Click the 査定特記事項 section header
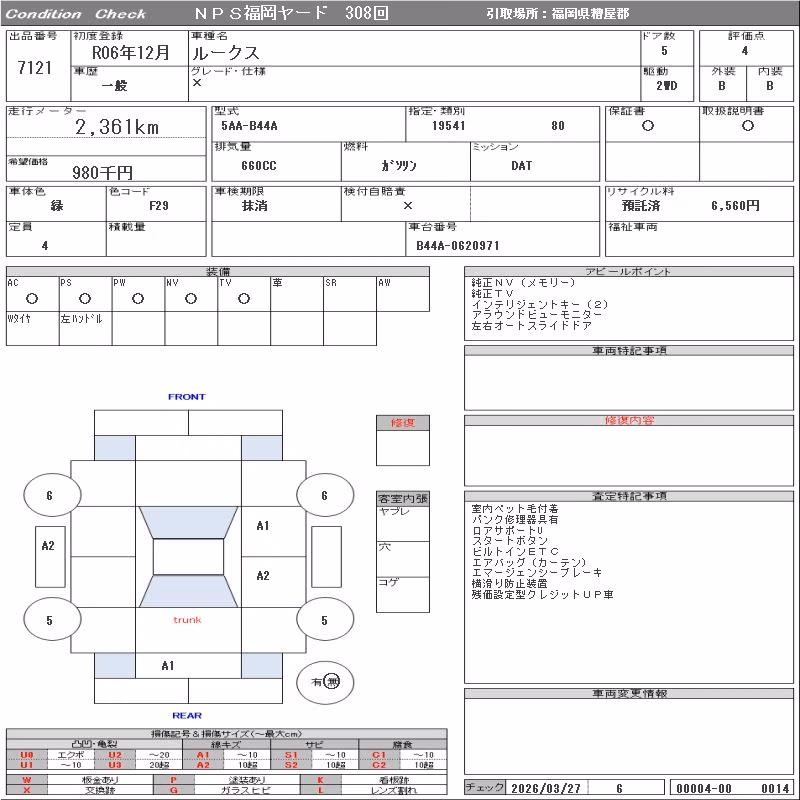The height and width of the screenshot is (800, 800). point(629,496)
